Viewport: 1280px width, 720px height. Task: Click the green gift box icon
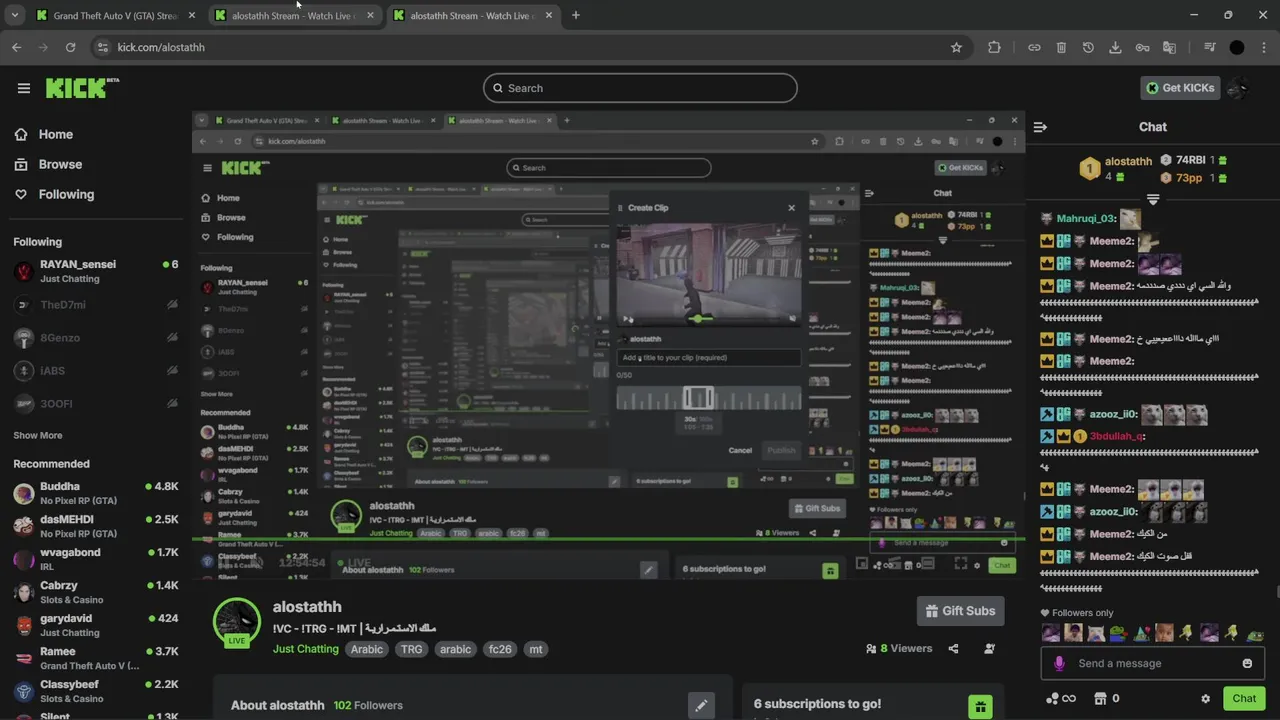(980, 707)
